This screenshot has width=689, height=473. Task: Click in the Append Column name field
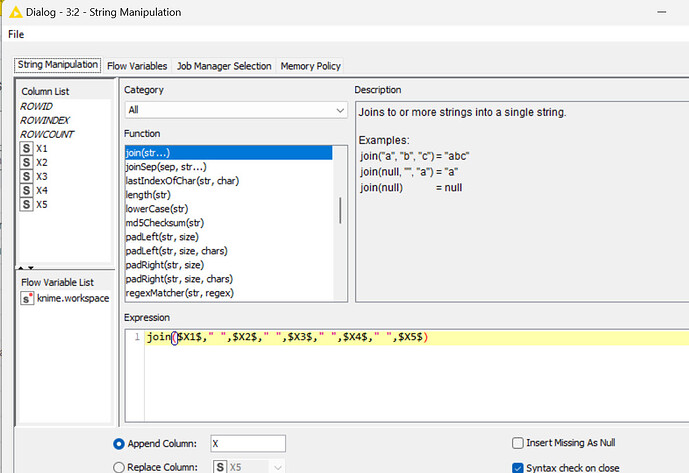248,444
